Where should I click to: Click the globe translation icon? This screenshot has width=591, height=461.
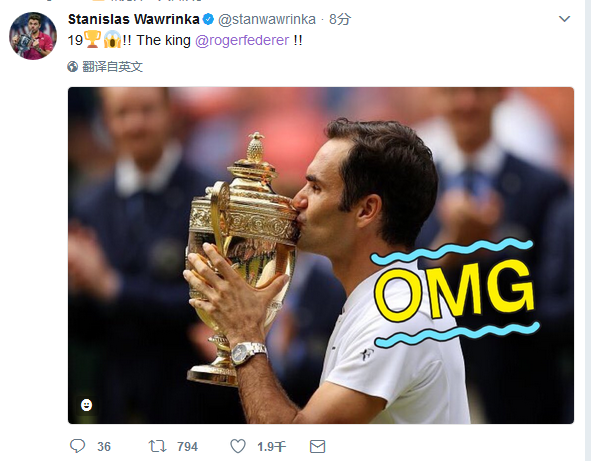coord(73,67)
